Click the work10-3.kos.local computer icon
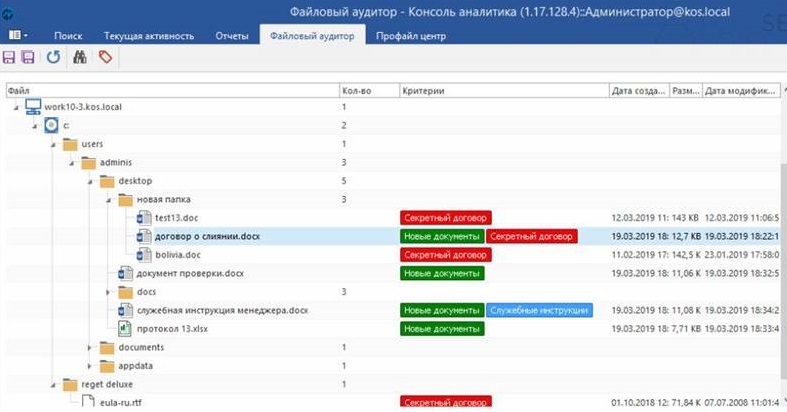 [33, 107]
